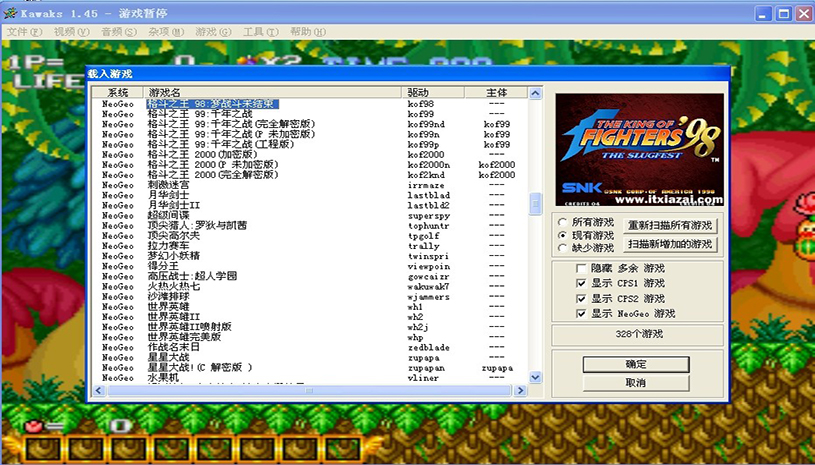Viewport: 815px width, 465px height.
Task: Click the 确定 button
Action: pyautogui.click(x=636, y=364)
